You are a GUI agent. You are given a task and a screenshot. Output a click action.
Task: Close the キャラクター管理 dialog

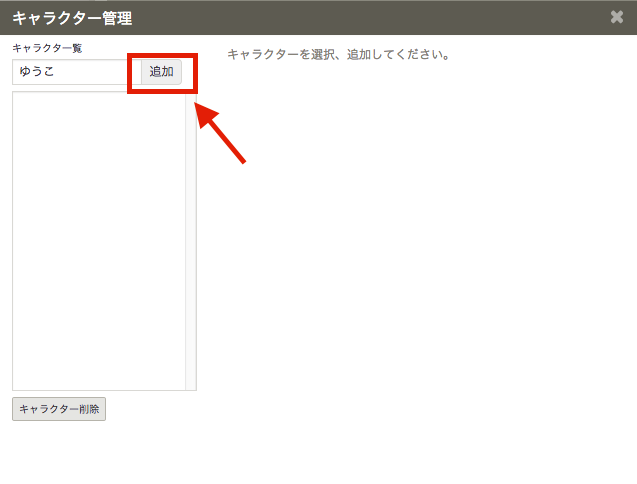(617, 17)
